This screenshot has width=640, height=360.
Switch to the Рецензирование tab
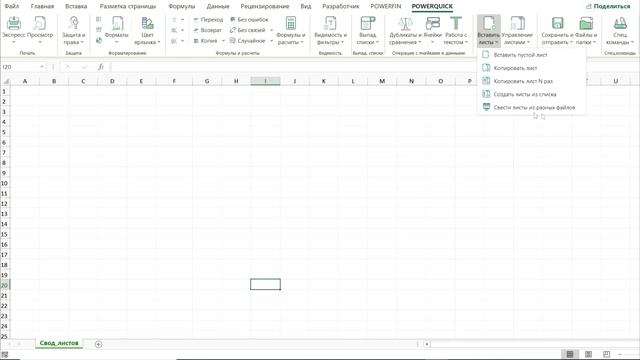[x=265, y=7]
